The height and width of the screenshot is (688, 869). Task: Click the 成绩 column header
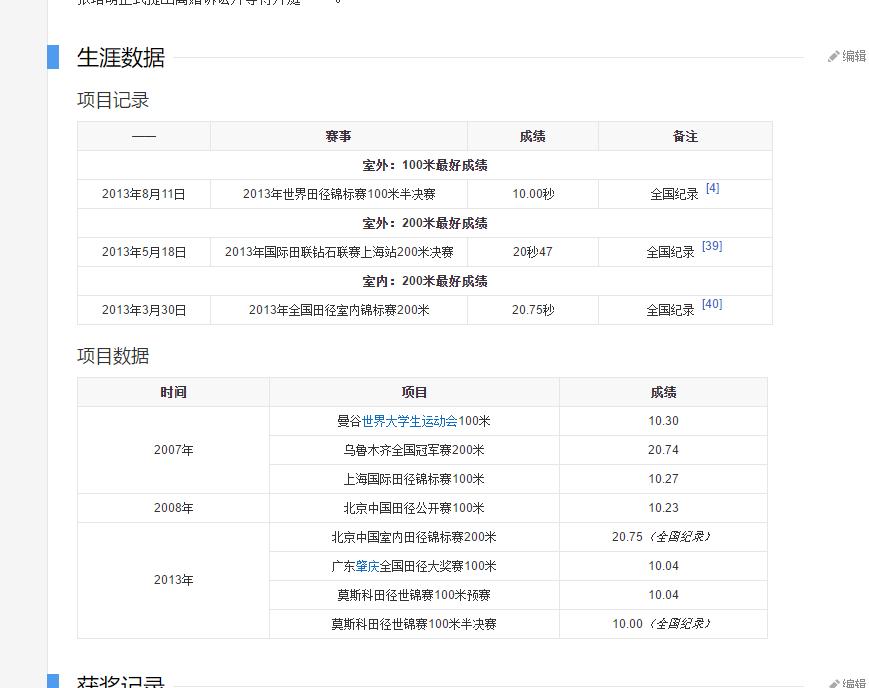pos(532,136)
